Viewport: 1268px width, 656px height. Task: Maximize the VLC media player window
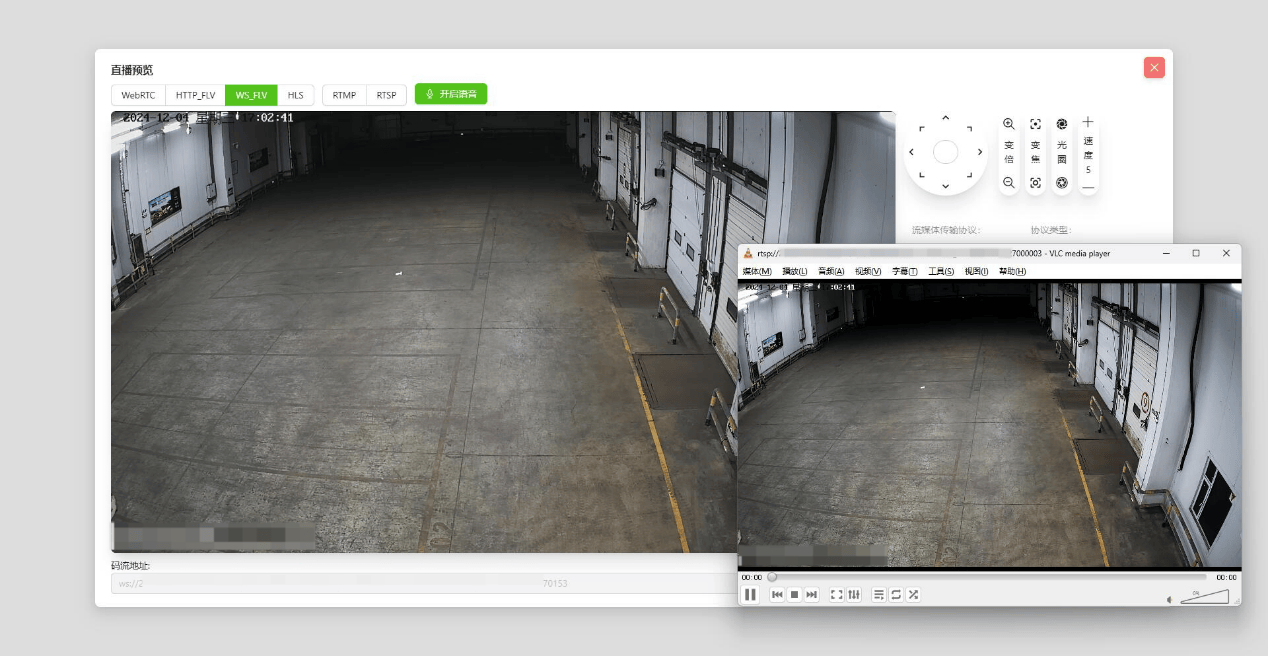click(1196, 253)
